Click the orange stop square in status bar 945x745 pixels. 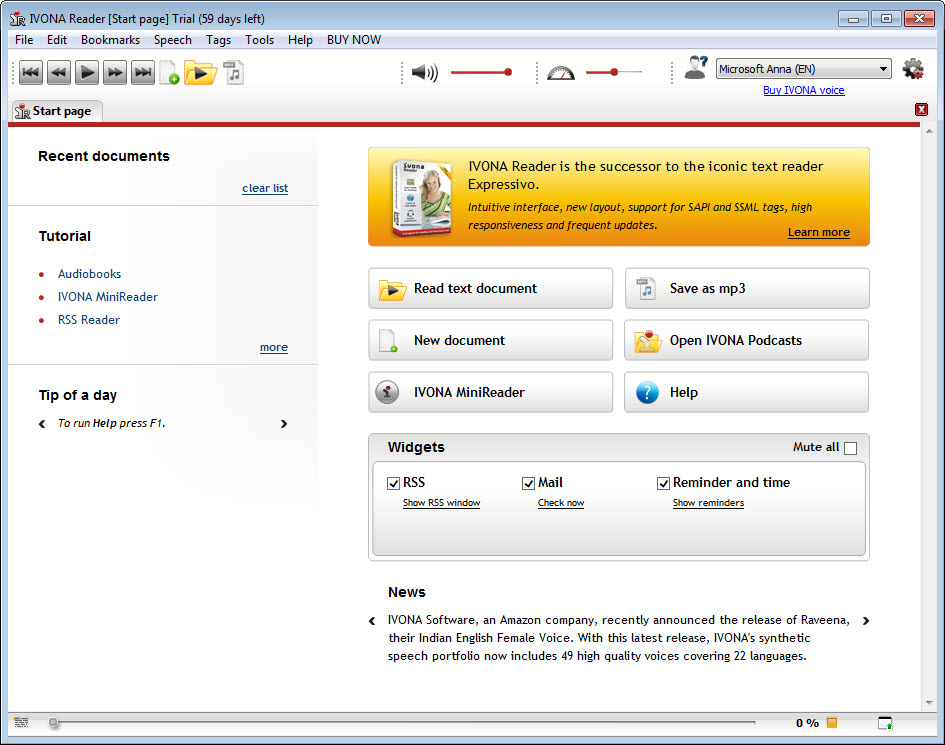(832, 723)
